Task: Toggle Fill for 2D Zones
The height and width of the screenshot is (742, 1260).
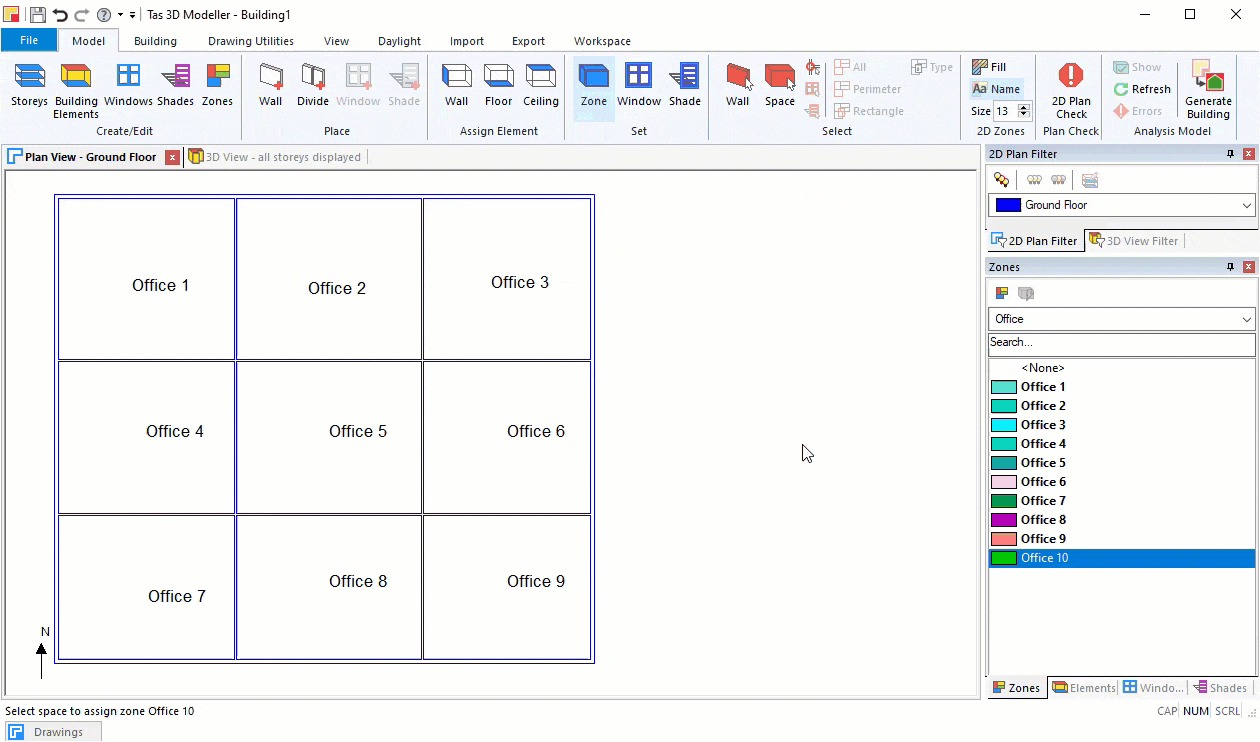Action: click(989, 67)
